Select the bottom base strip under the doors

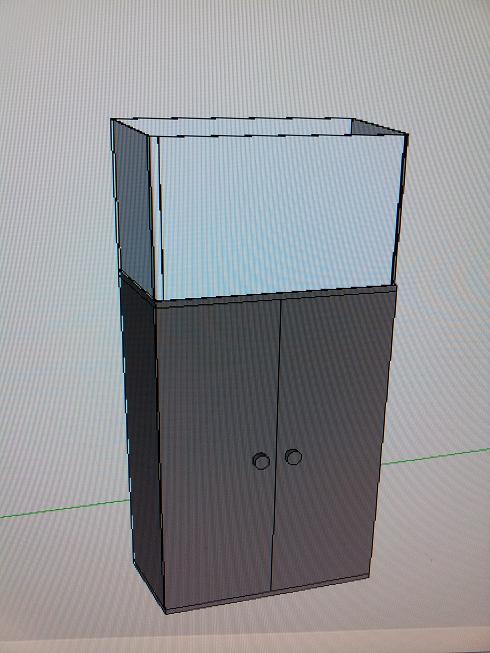click(x=266, y=595)
